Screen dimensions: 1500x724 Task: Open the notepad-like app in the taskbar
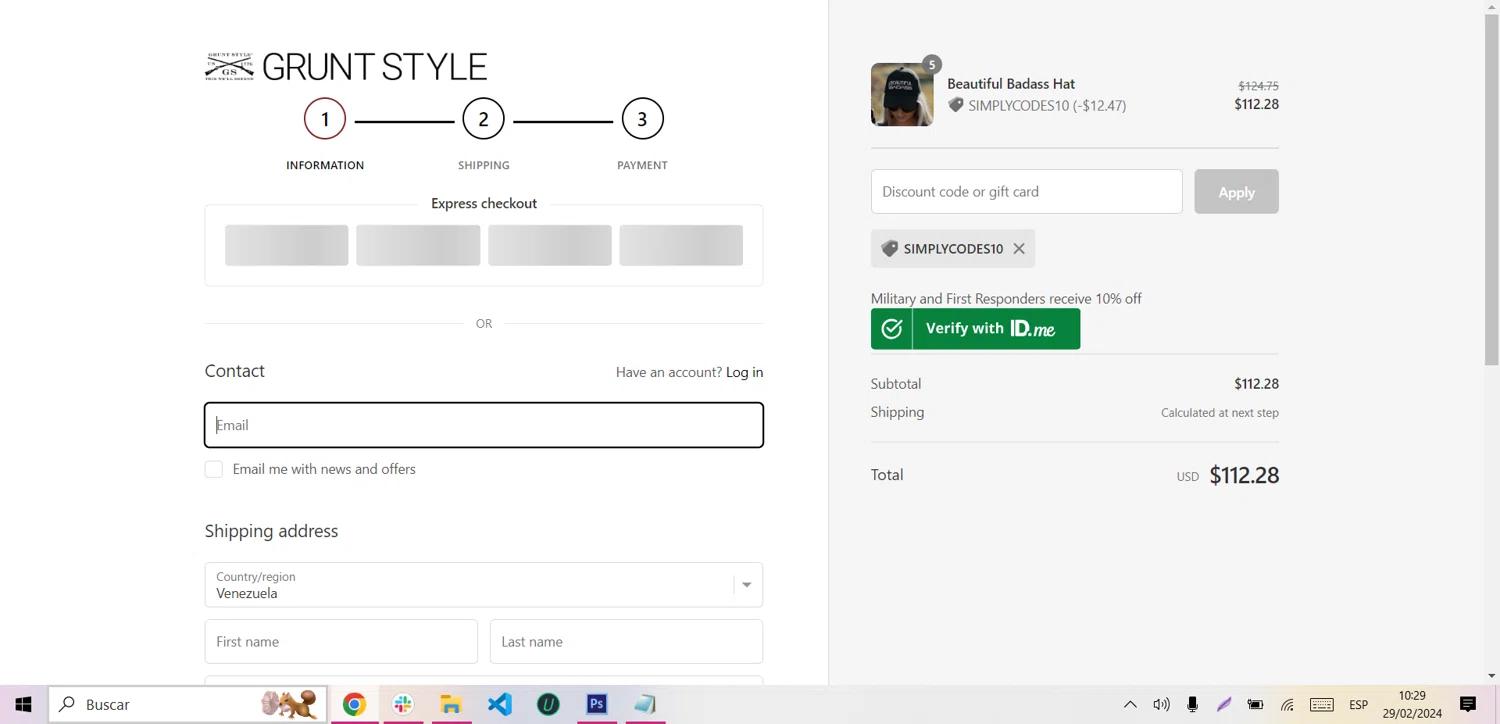(x=645, y=704)
